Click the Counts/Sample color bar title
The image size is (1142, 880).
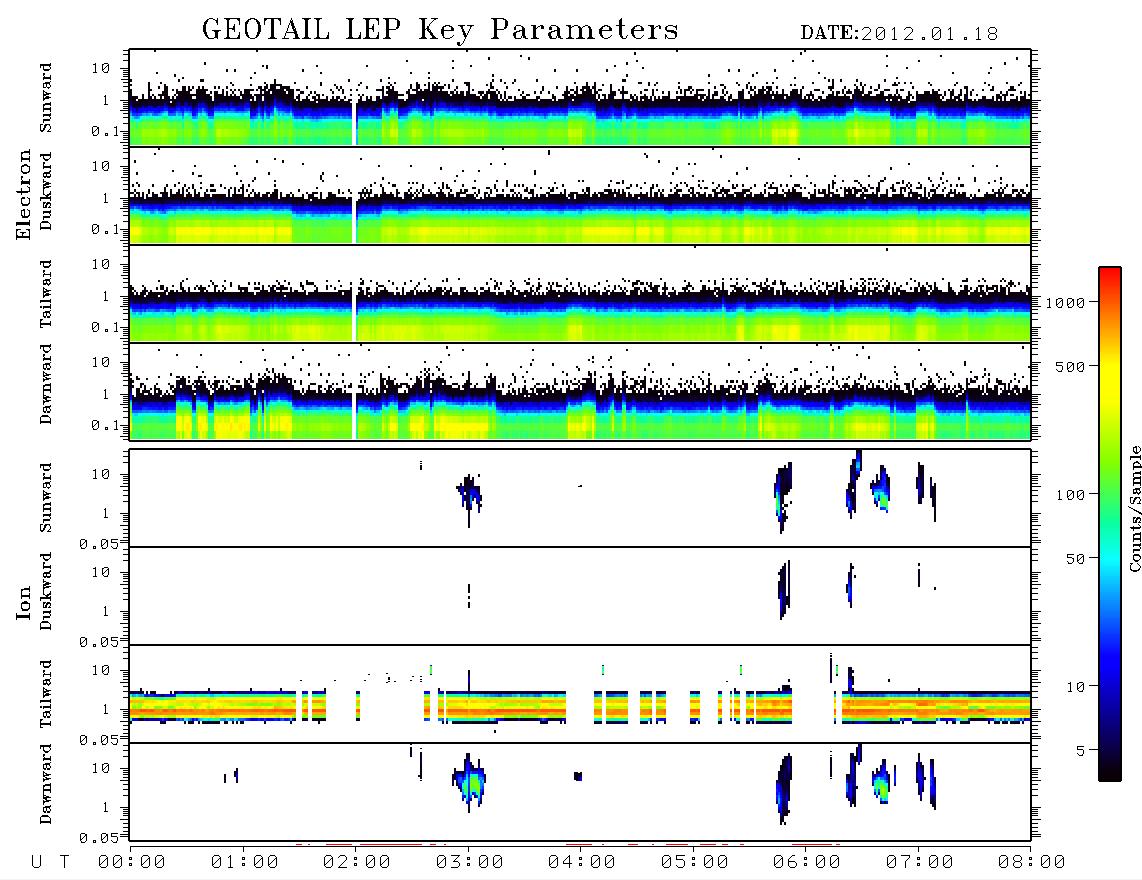(1135, 508)
